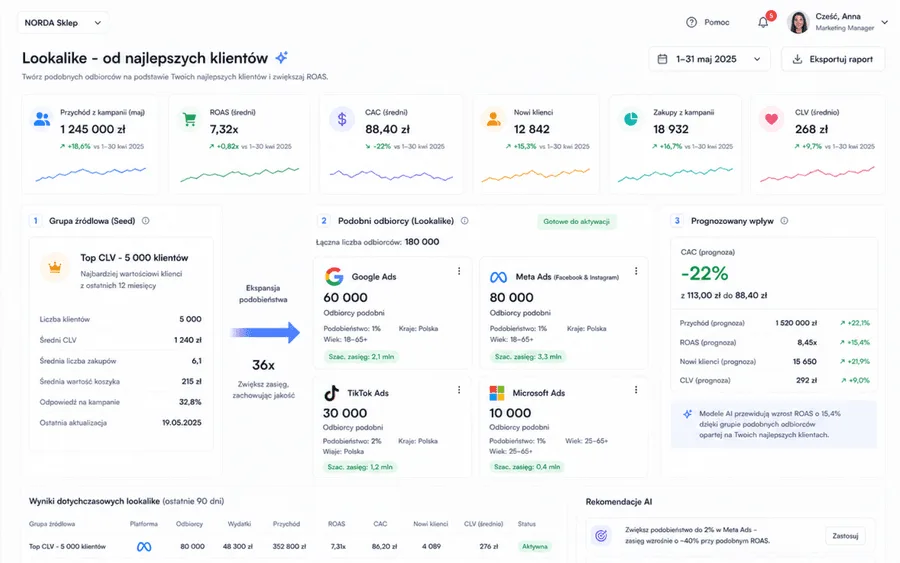The image size is (900, 563).
Task: Expand the Anna user profile menu chevron
Action: [885, 22]
